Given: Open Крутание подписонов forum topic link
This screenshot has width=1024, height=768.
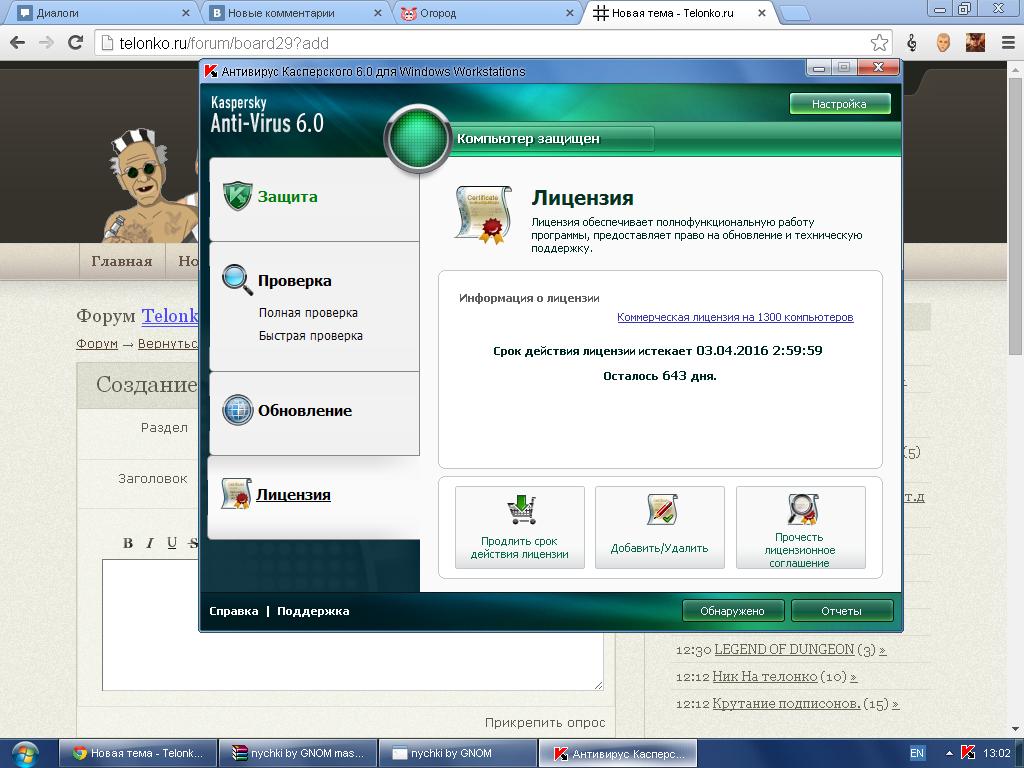Looking at the screenshot, I should [x=786, y=704].
